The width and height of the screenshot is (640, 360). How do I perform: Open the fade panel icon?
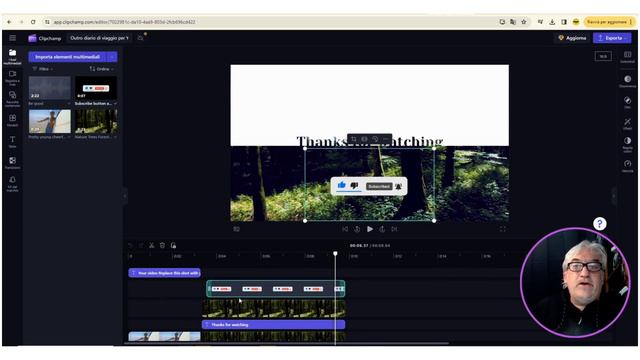click(627, 81)
